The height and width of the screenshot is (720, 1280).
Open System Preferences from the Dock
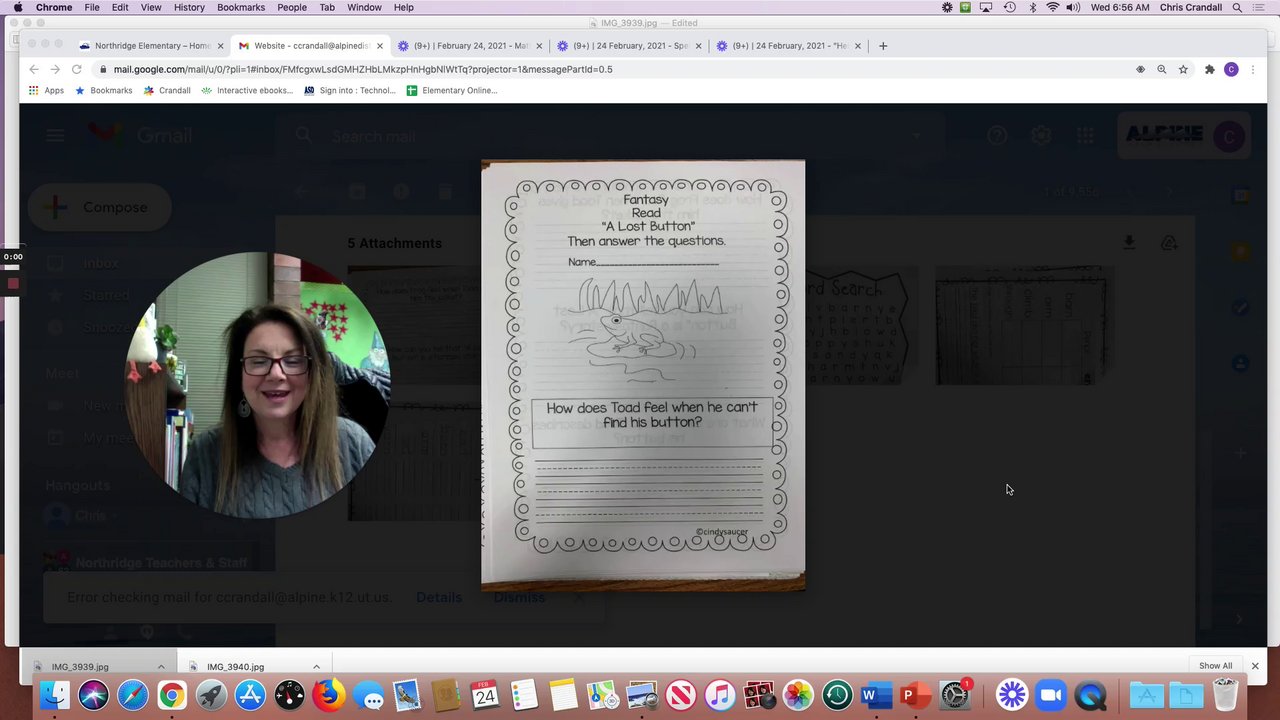(955, 695)
